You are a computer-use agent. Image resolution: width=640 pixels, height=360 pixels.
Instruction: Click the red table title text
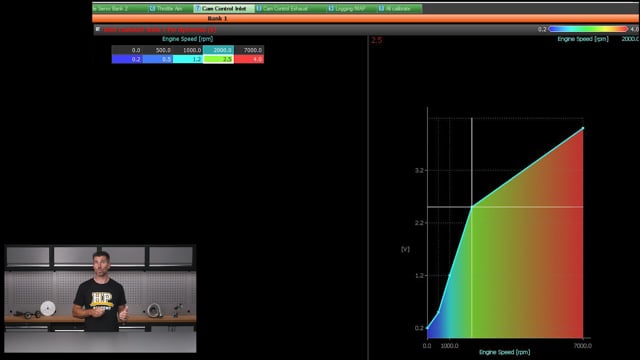pos(160,30)
